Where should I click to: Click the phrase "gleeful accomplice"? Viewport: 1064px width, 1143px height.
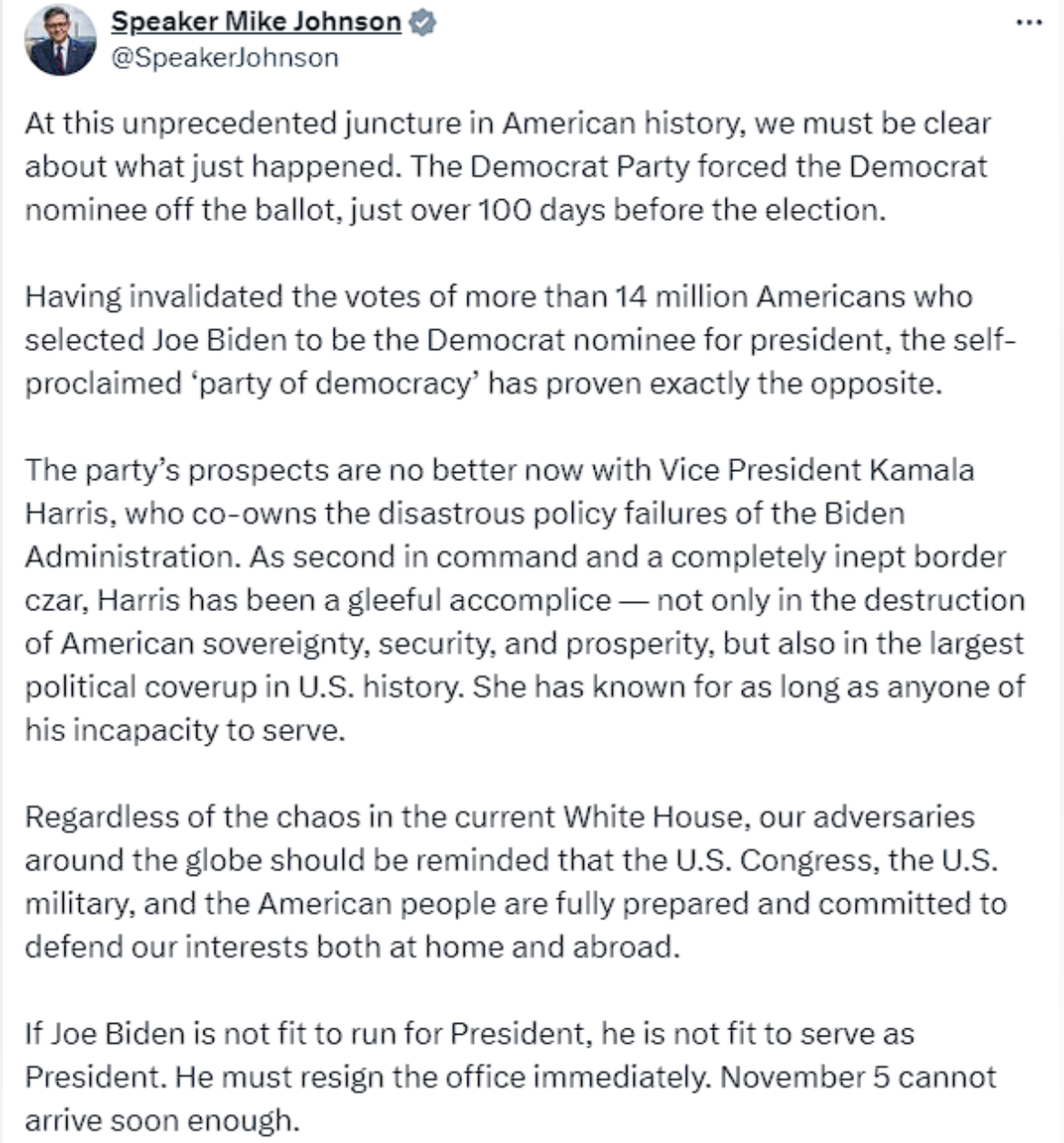tap(491, 600)
